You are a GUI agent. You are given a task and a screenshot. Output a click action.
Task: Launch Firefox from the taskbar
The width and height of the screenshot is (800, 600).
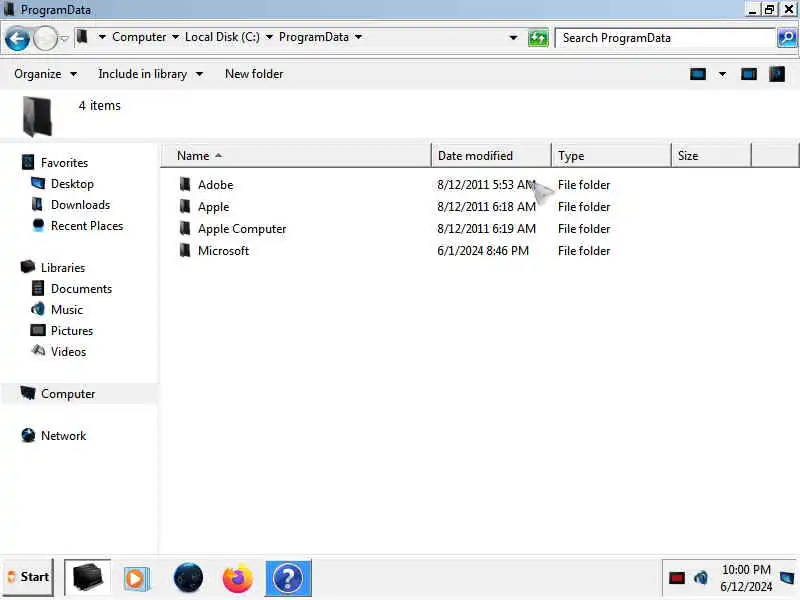coord(238,578)
